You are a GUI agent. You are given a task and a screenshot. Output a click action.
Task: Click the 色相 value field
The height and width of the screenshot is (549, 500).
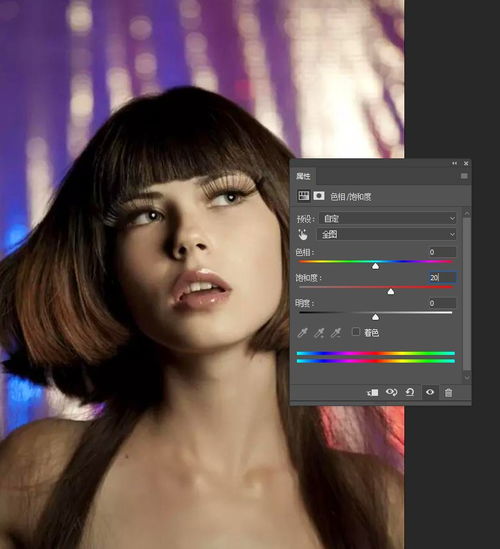pos(442,252)
